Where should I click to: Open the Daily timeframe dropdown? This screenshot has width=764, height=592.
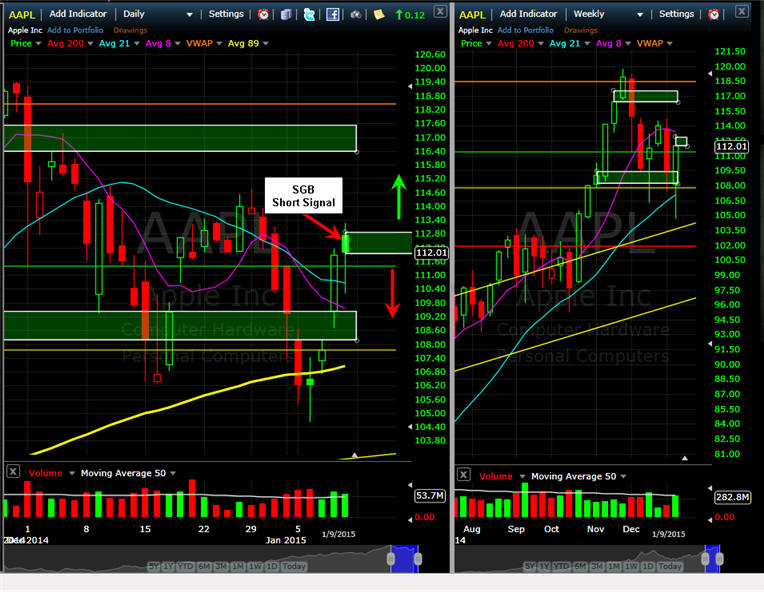coord(190,15)
